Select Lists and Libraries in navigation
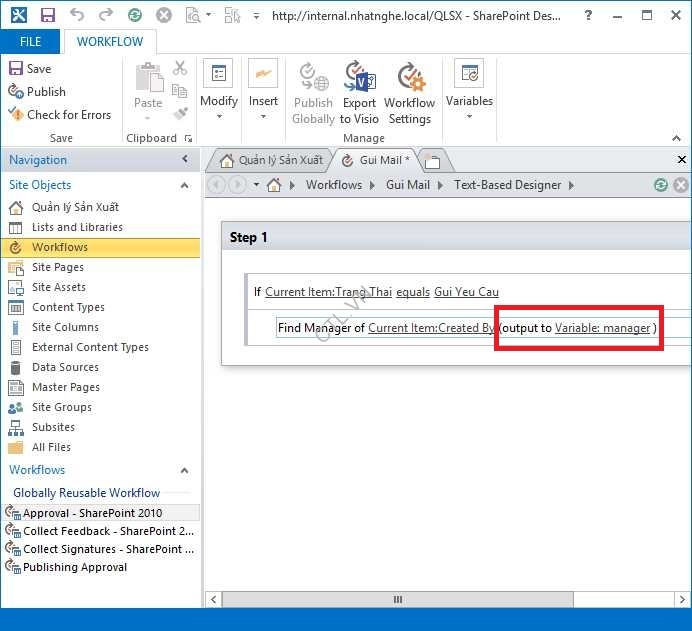 tap(77, 227)
